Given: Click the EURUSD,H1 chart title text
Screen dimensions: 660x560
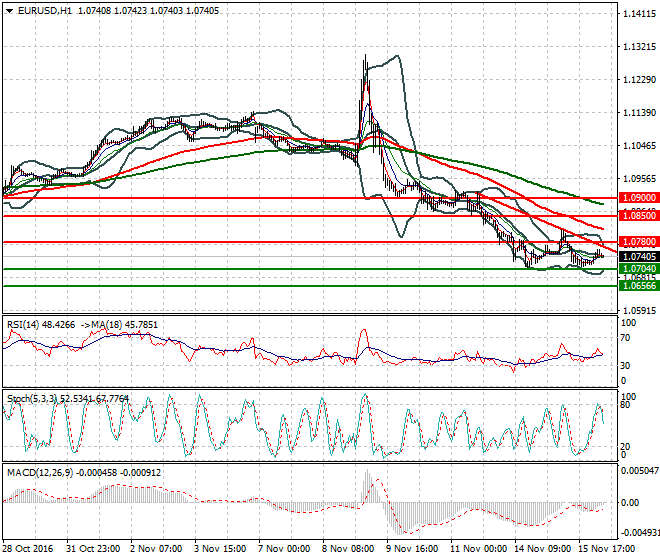Looking at the screenshot, I should click(x=45, y=11).
